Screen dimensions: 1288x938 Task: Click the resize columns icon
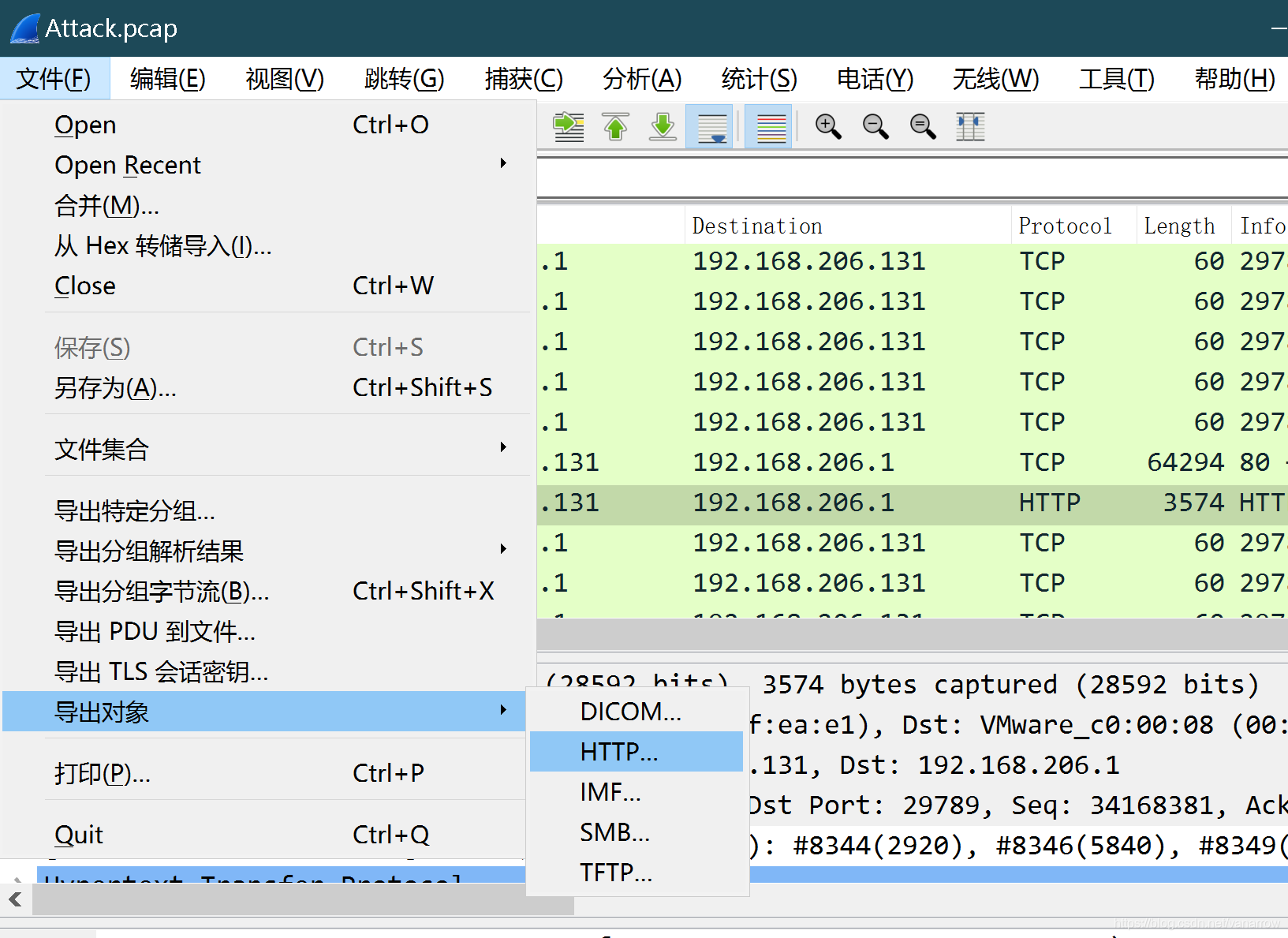click(x=970, y=126)
